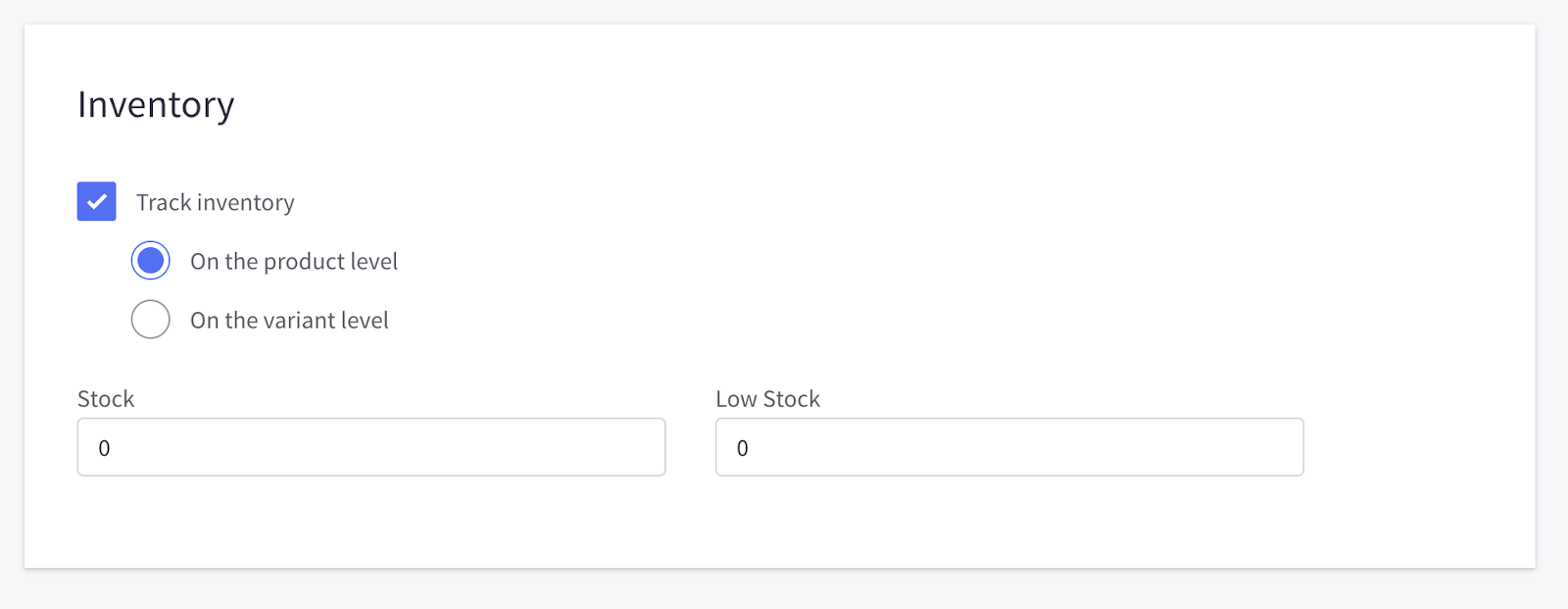Image resolution: width=1568 pixels, height=609 pixels.
Task: Click inside the Stock input field
Action: 370,447
